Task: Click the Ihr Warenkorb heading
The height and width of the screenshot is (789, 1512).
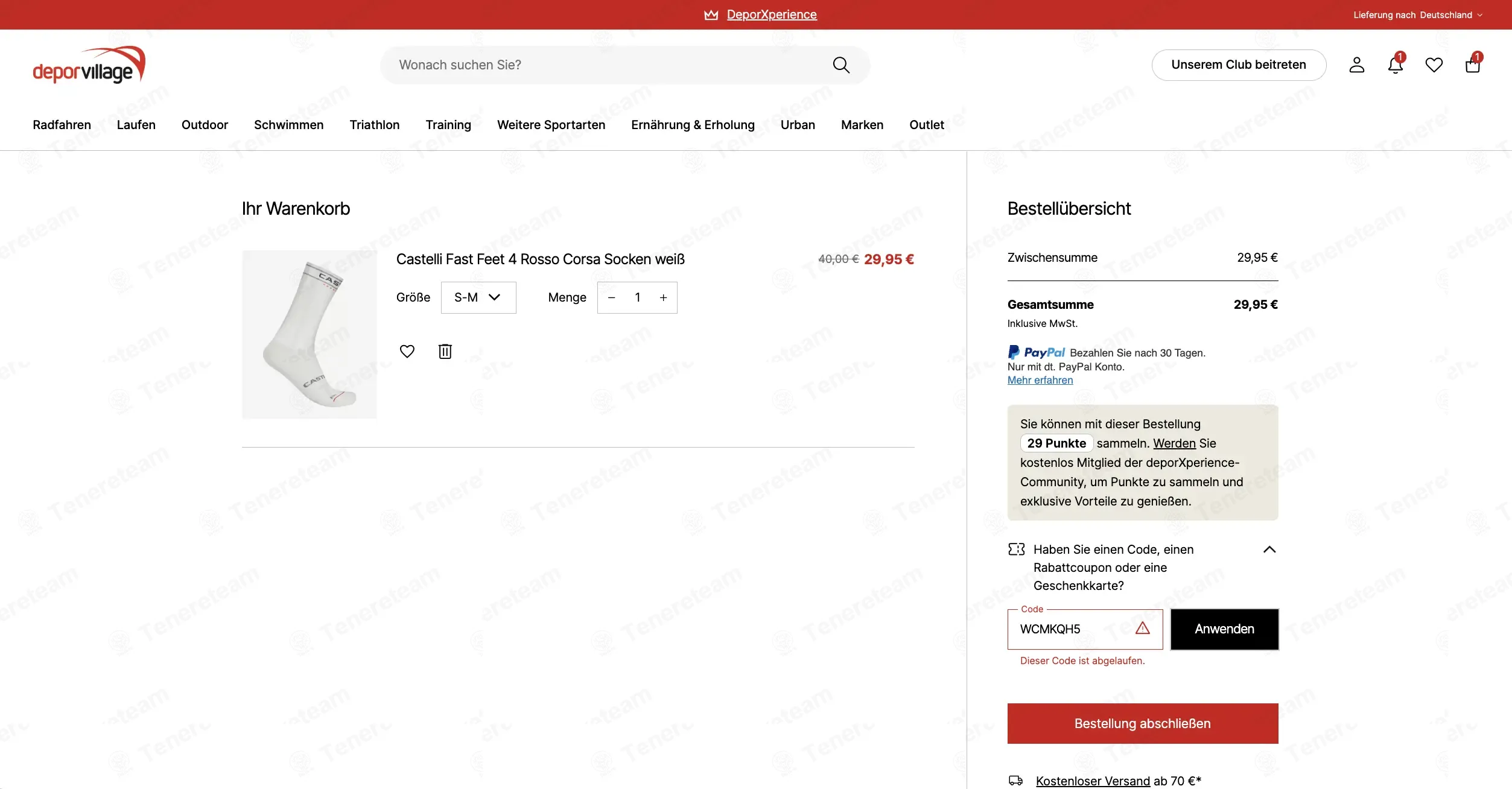Action: point(296,209)
